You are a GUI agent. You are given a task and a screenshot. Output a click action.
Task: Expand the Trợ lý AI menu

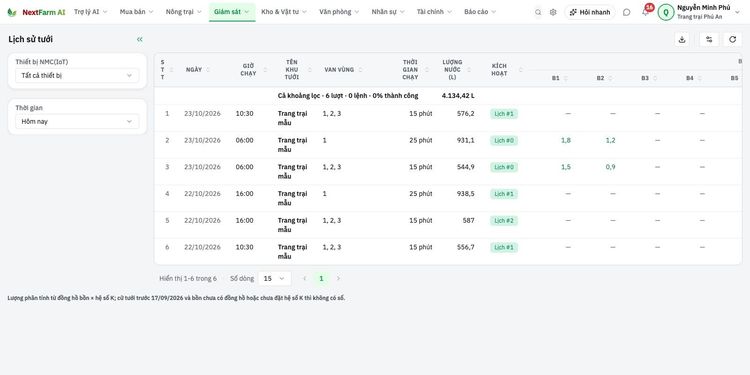(90, 12)
